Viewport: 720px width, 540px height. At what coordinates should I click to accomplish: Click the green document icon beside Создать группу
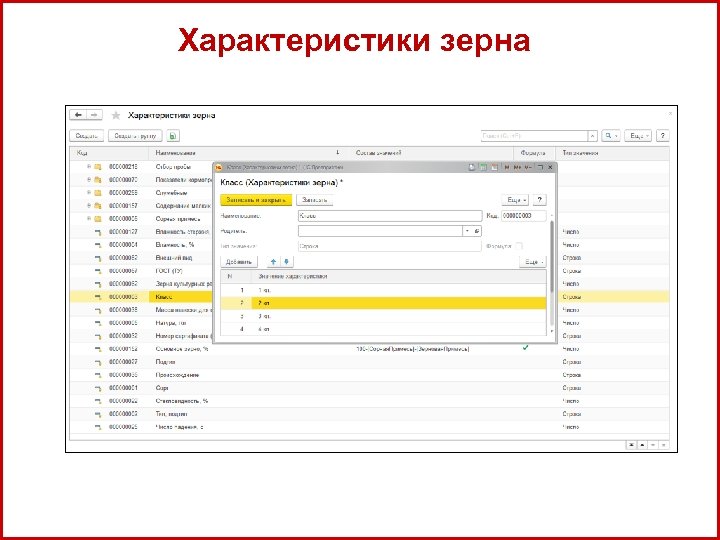click(173, 136)
